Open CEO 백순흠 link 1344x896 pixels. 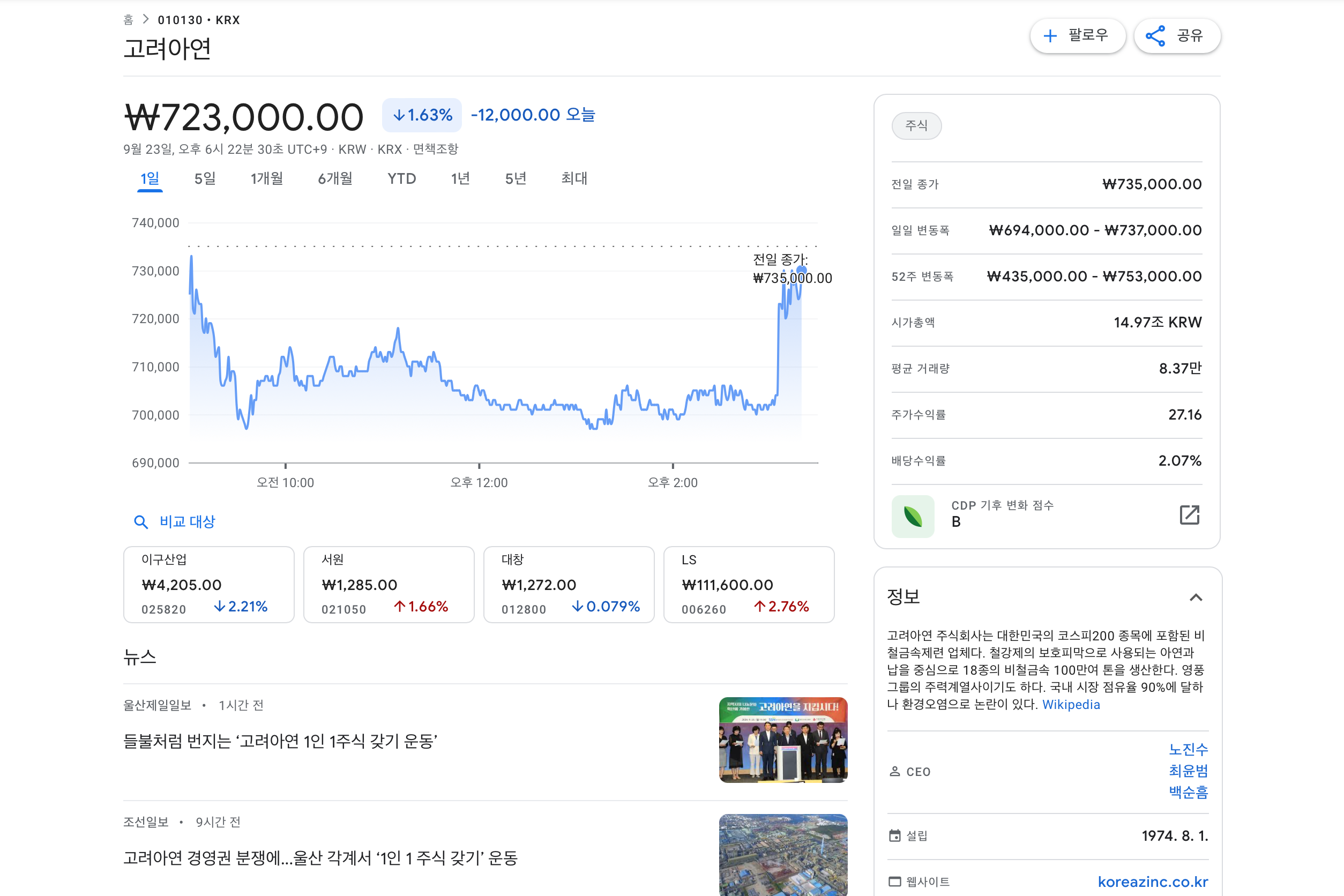tap(1189, 793)
